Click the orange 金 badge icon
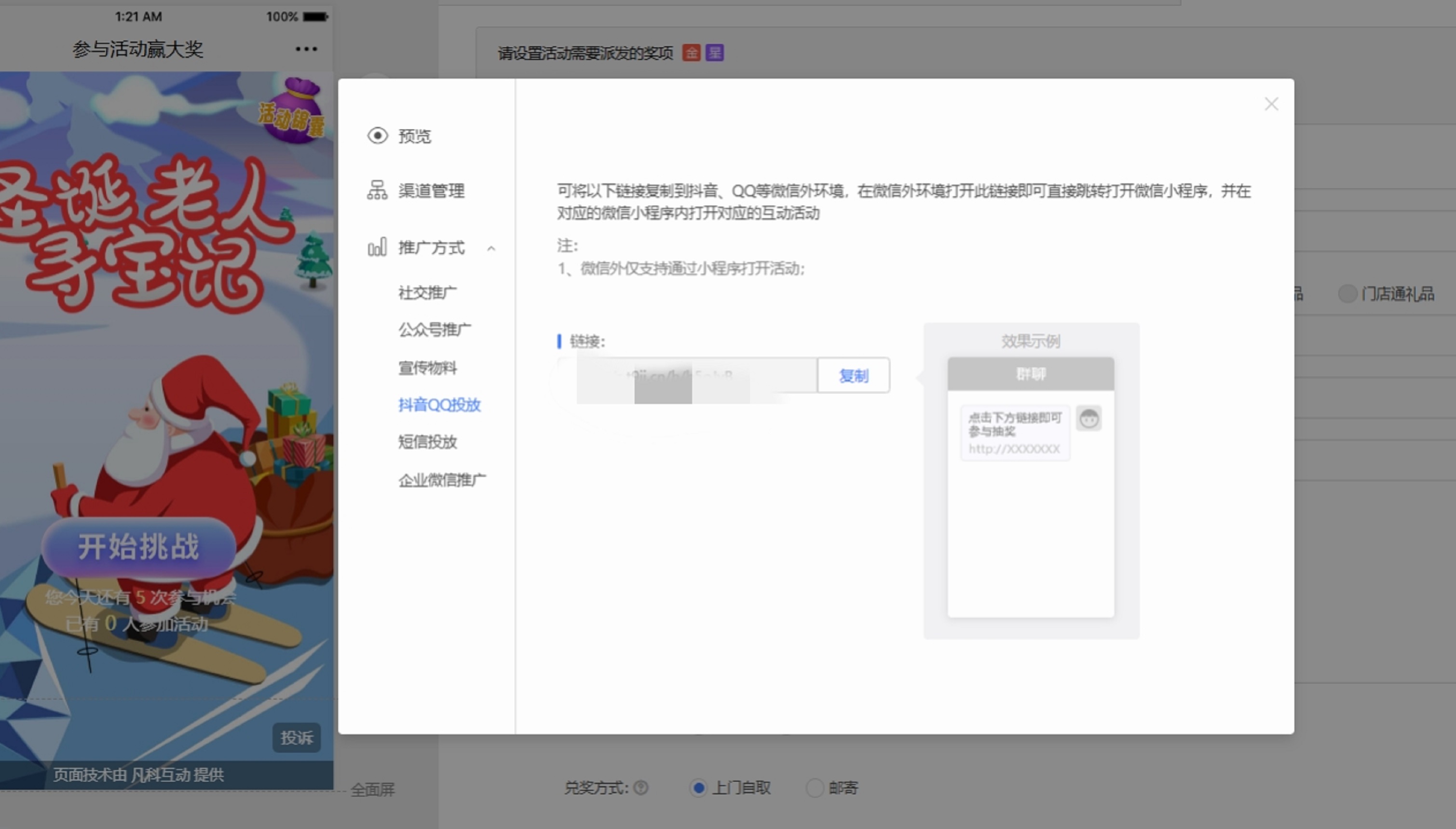 tap(691, 53)
